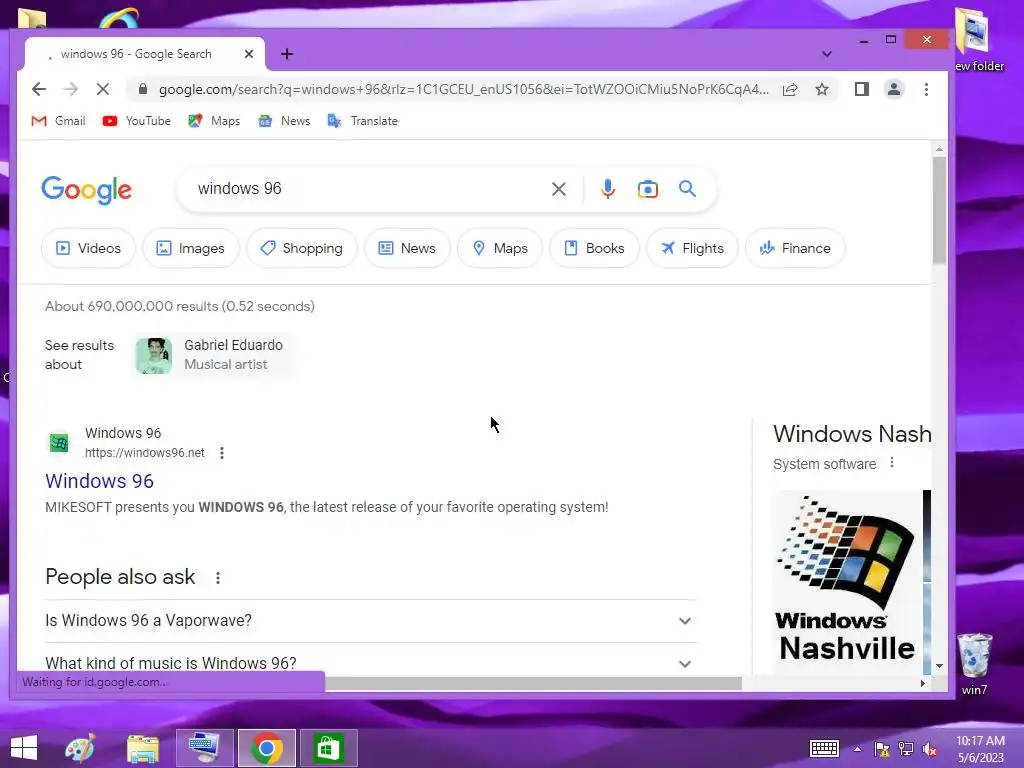The height and width of the screenshot is (768, 1024).
Task: Open the Store app in taskbar
Action: 328,748
